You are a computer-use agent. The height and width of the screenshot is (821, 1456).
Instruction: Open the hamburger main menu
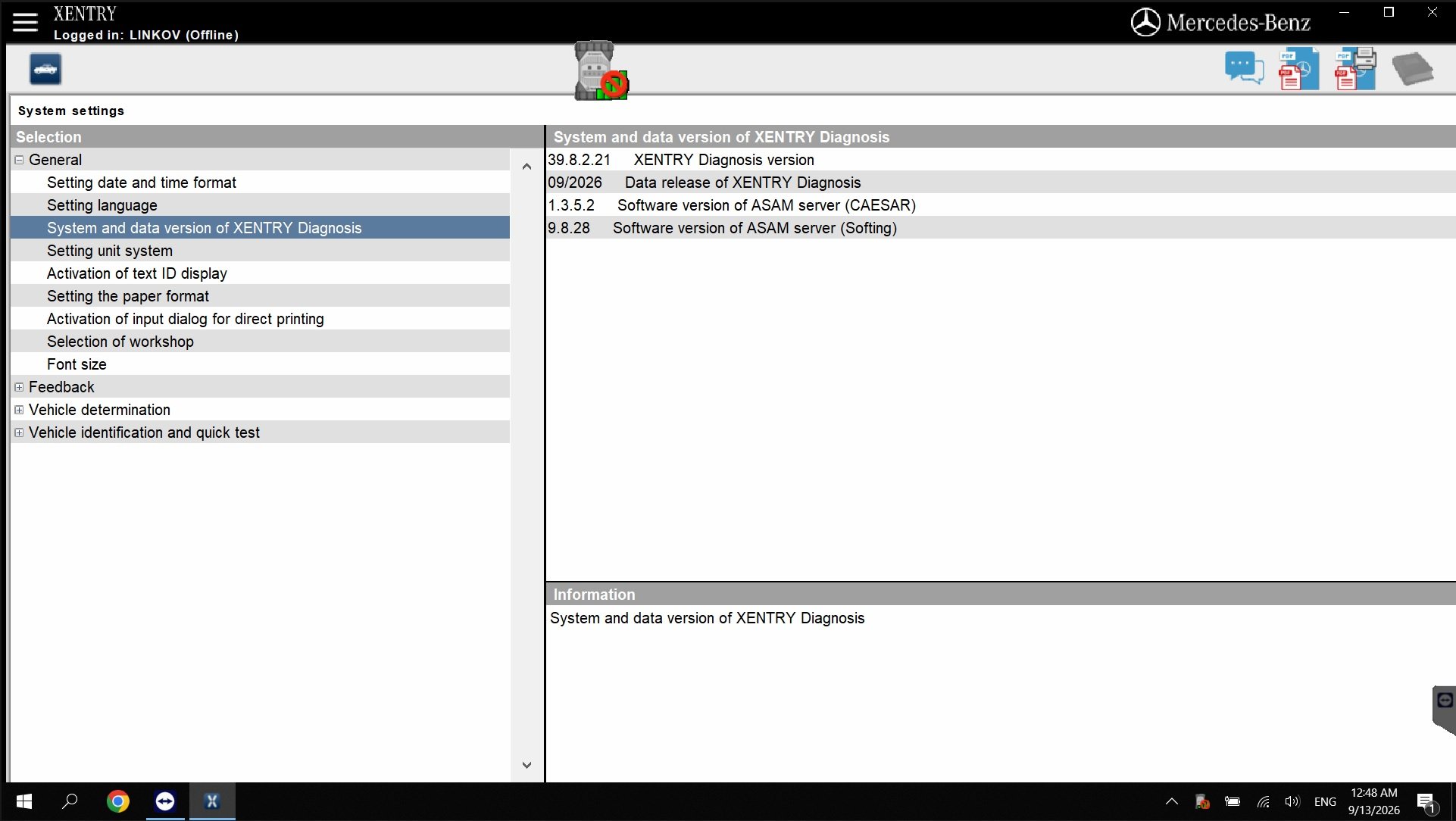click(x=25, y=22)
